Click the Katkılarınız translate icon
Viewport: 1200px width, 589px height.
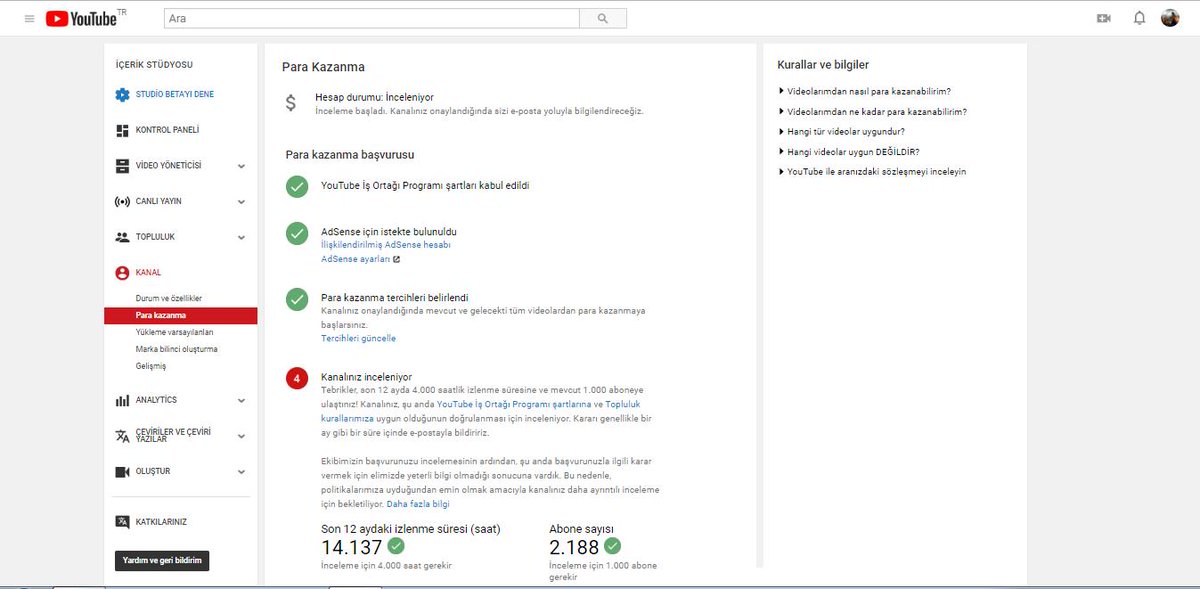point(122,522)
